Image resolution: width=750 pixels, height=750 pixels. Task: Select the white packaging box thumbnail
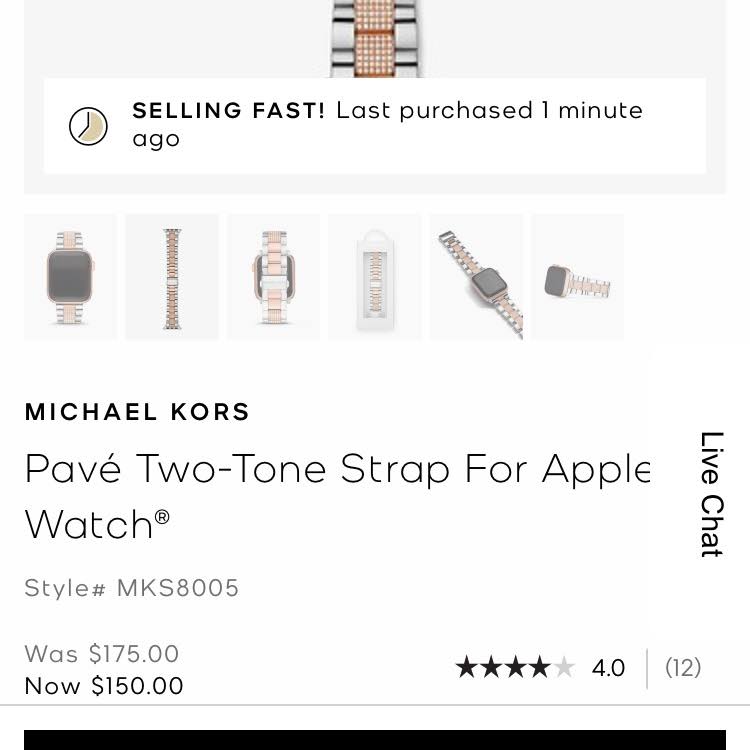pos(375,277)
